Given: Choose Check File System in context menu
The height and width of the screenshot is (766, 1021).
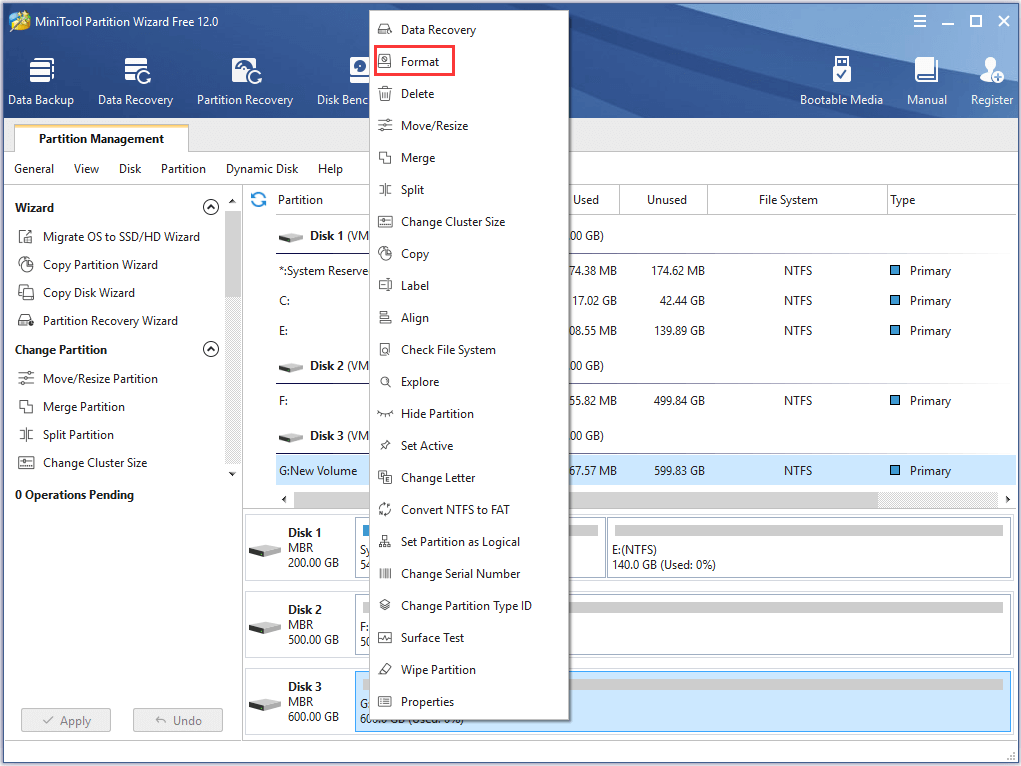Looking at the screenshot, I should pyautogui.click(x=469, y=350).
